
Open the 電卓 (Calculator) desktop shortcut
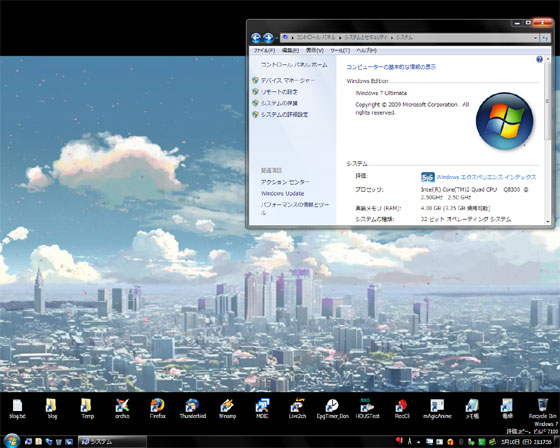coord(507,409)
